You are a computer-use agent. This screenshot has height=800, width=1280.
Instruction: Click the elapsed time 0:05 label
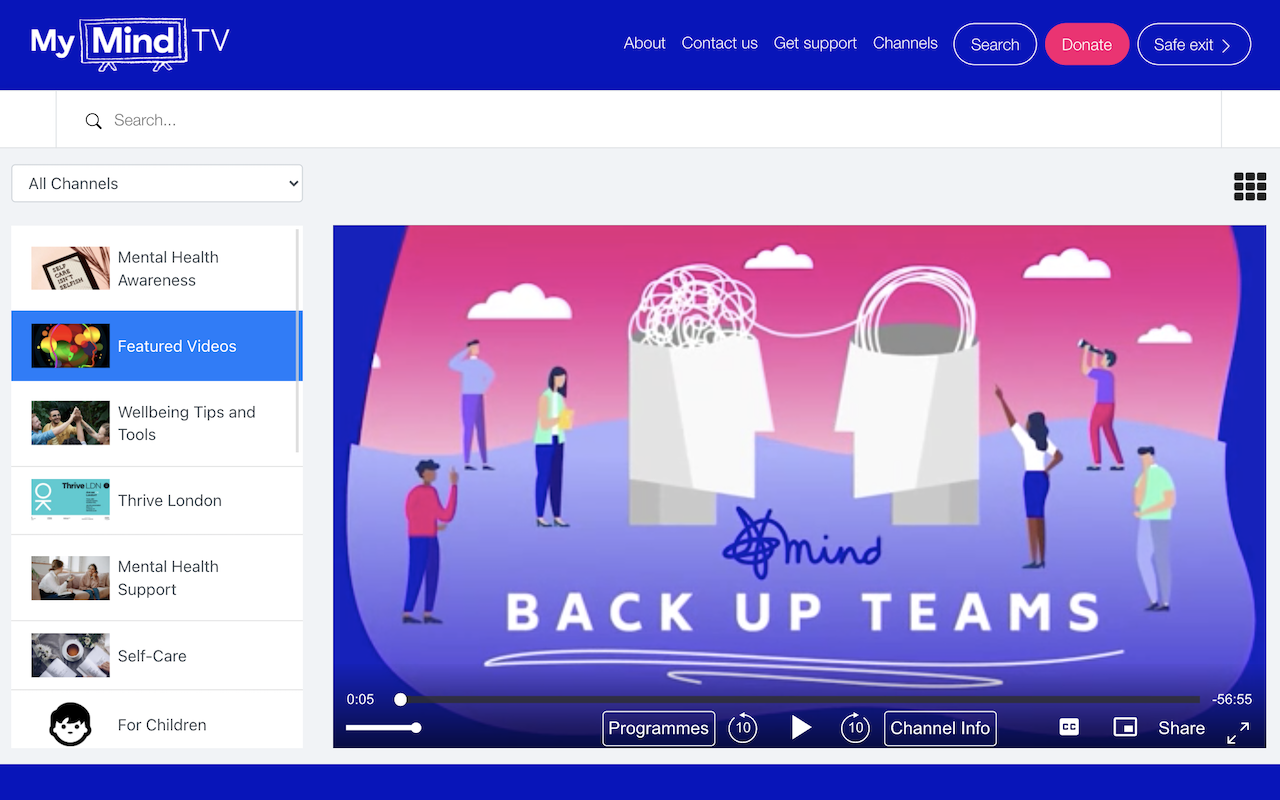(x=360, y=700)
